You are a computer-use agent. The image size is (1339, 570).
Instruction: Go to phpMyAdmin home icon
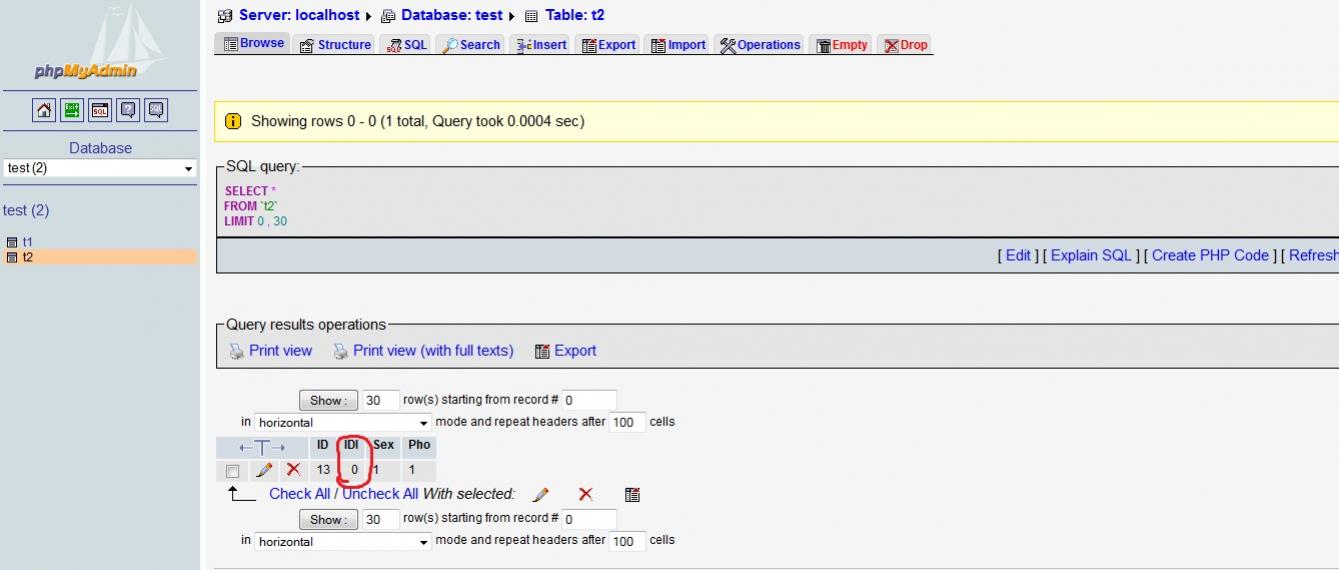point(44,110)
